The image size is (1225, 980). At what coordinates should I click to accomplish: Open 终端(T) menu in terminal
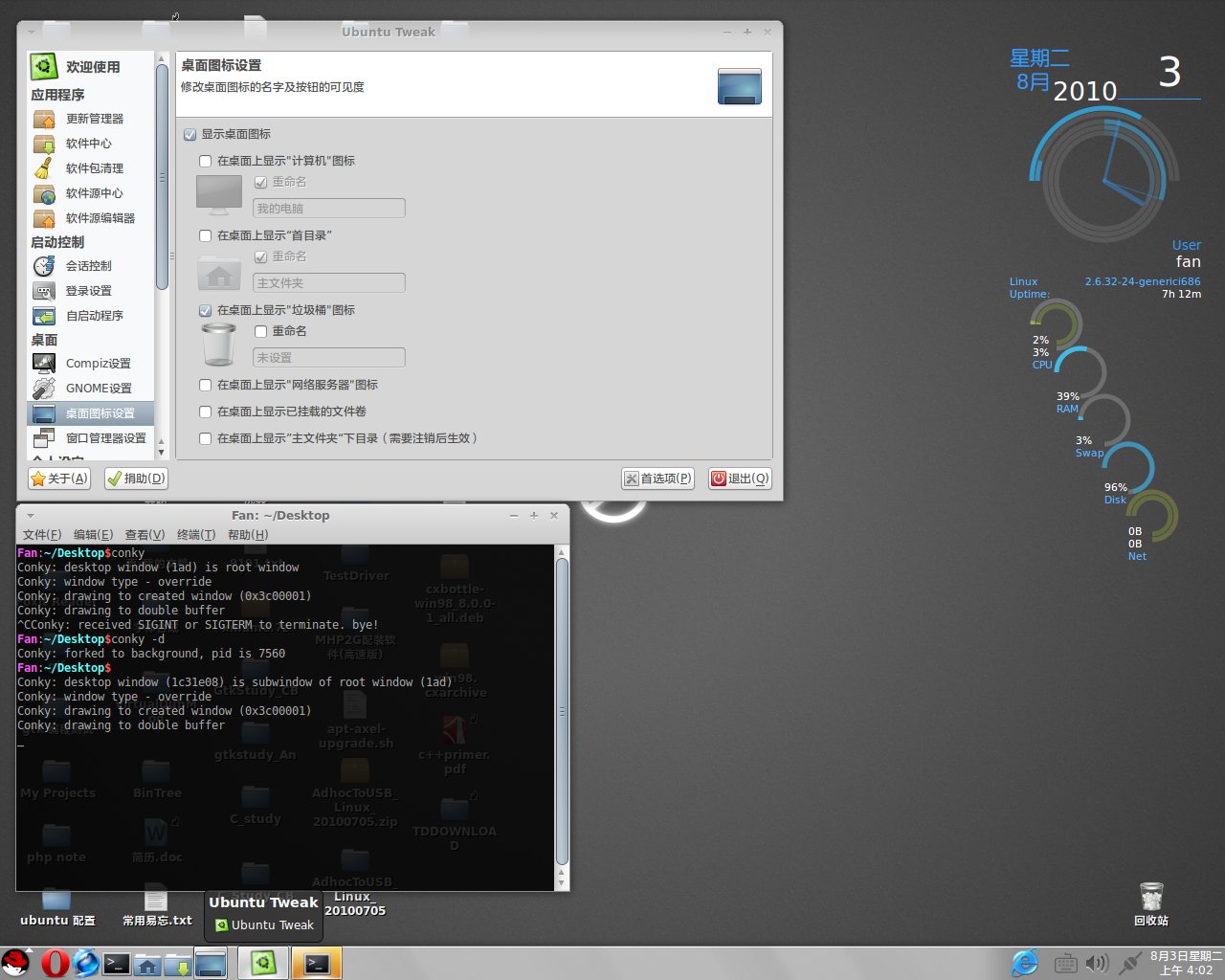(195, 535)
